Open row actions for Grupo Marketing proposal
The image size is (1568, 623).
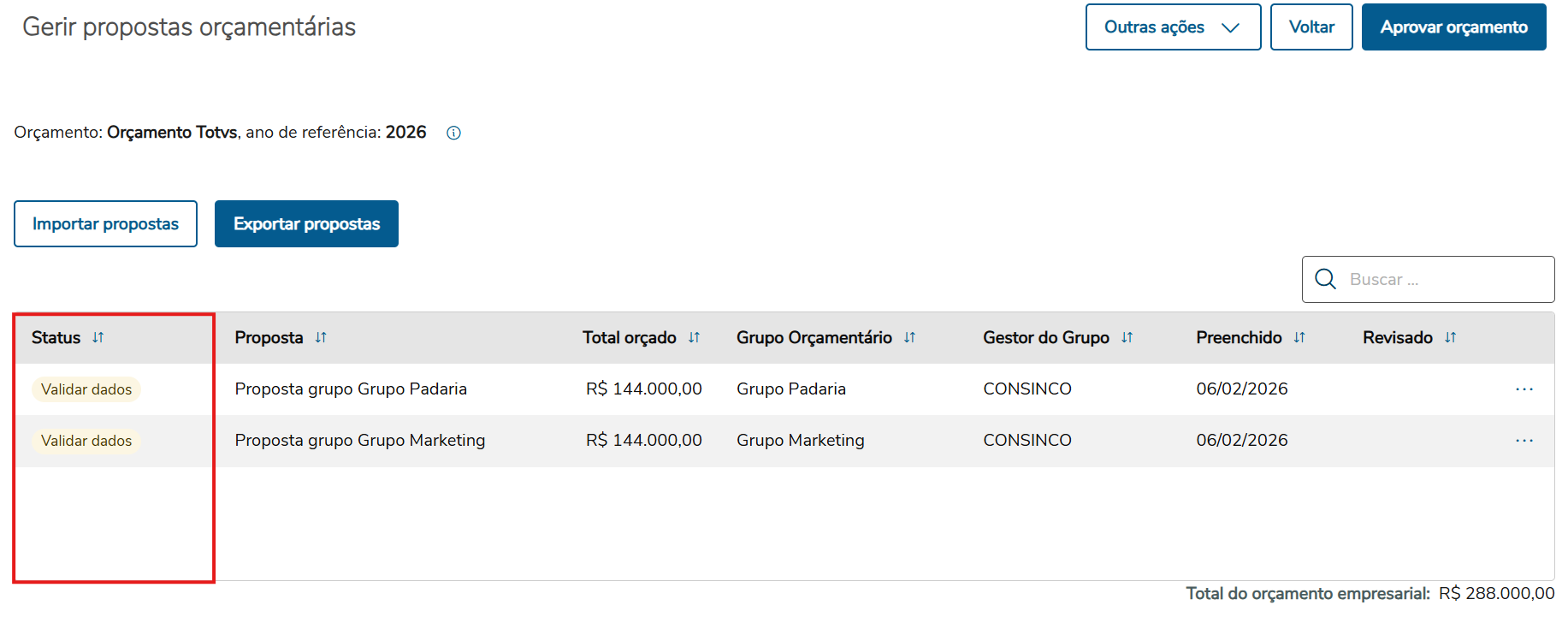(x=1524, y=441)
